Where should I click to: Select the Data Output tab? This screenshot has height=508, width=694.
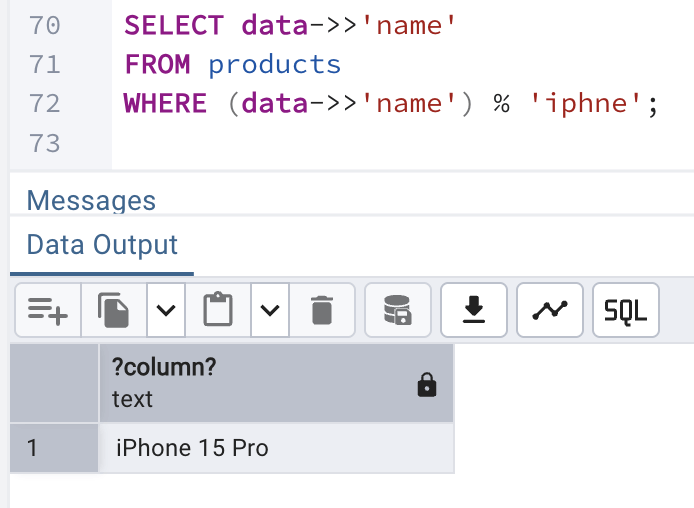102,245
